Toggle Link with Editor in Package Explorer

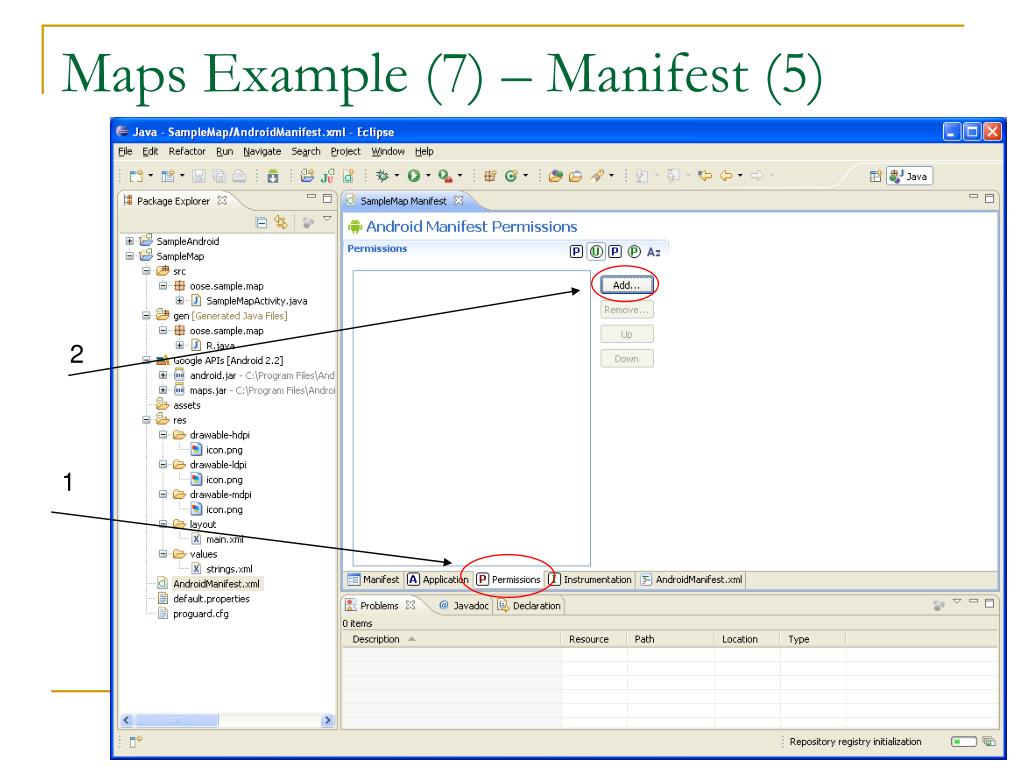(x=281, y=223)
